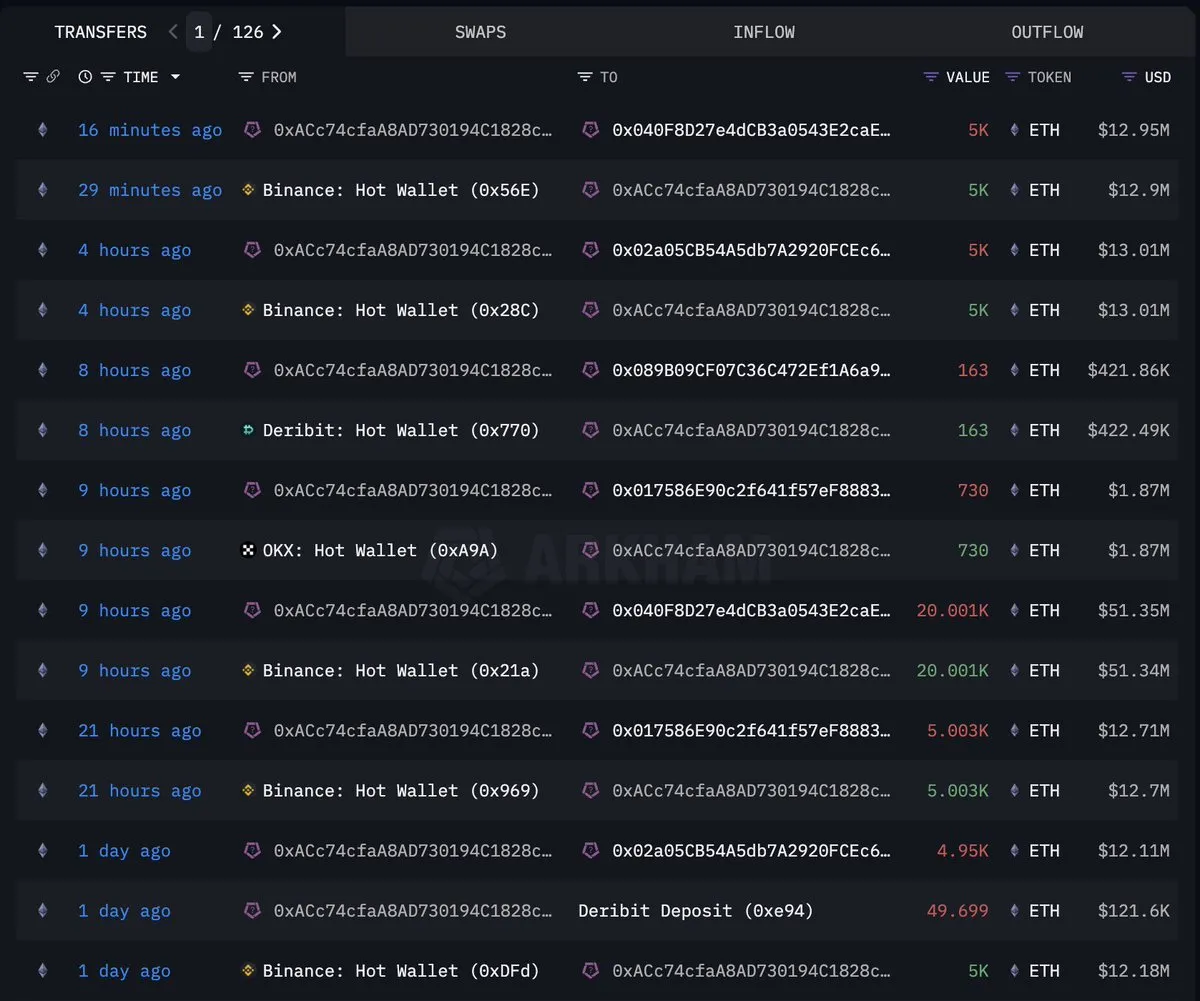
Task: Open the TO column filter
Action: [x=585, y=77]
